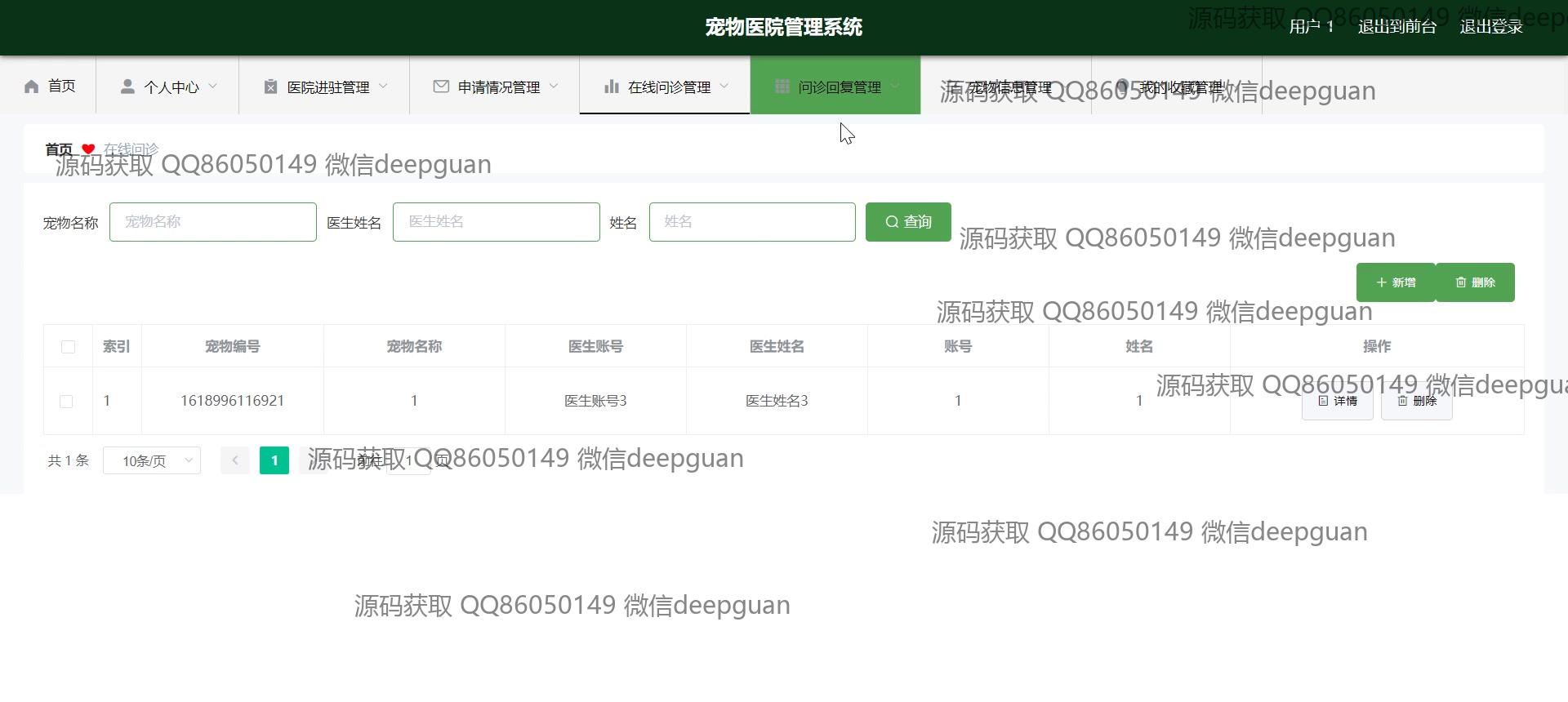Check the checkbox for row 1
This screenshot has height=702, width=1568.
[66, 402]
